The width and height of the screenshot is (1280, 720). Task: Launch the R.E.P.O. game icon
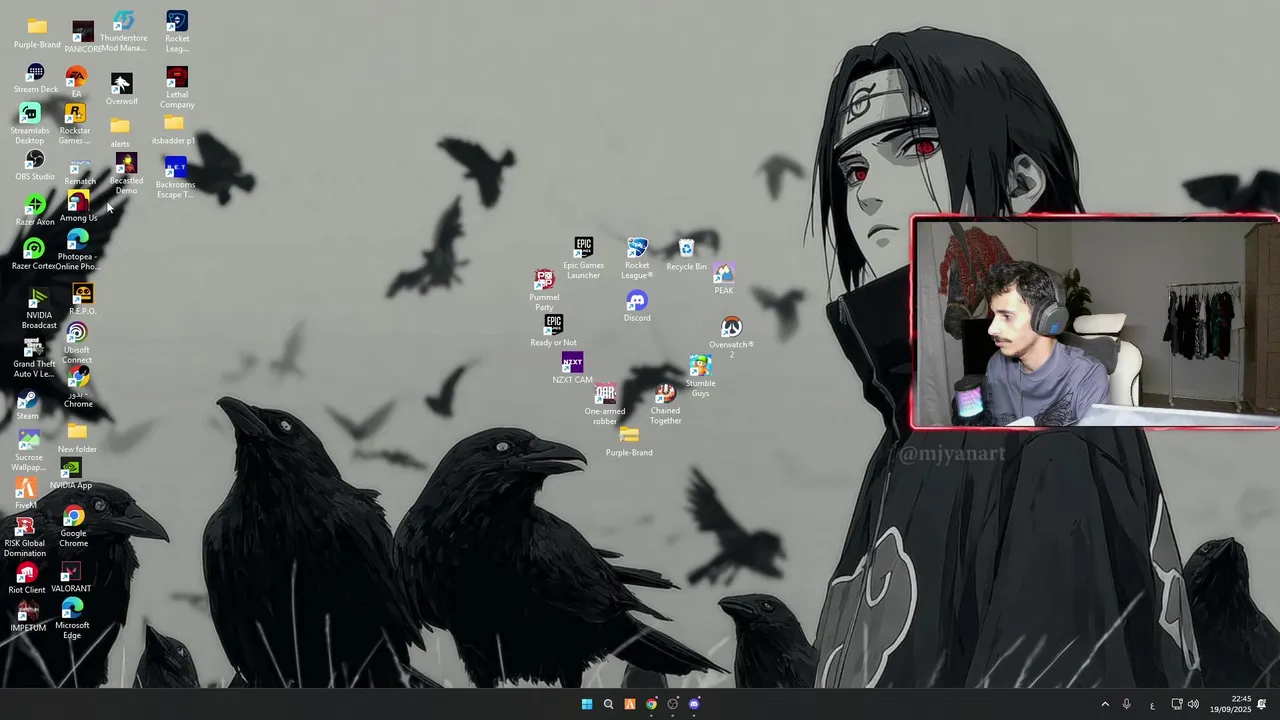click(x=83, y=300)
